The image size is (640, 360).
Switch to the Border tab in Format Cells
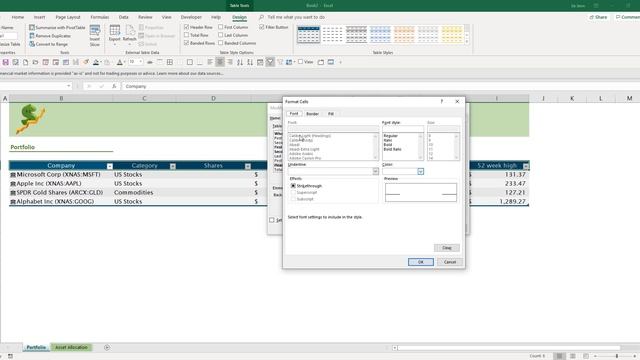coord(313,114)
